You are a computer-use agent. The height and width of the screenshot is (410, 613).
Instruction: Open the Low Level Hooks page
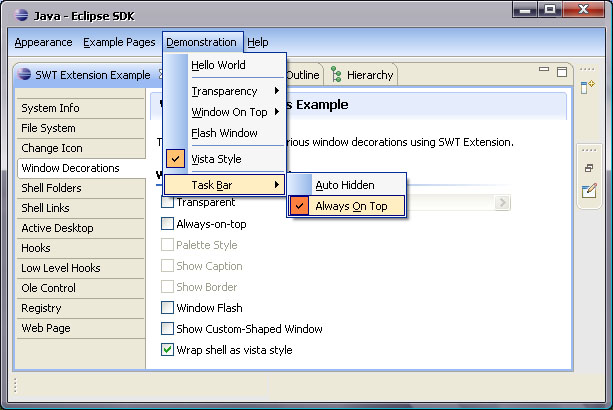[x=81, y=268]
